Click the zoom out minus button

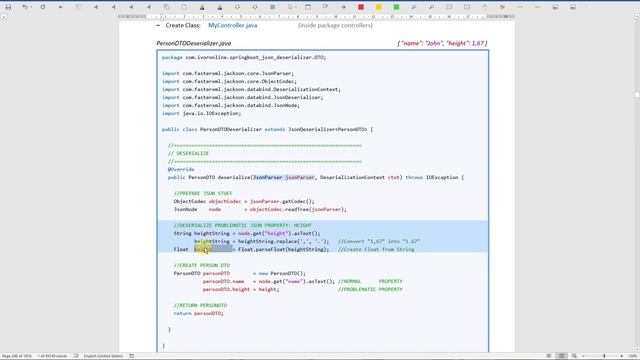pyautogui.click(x=583, y=356)
